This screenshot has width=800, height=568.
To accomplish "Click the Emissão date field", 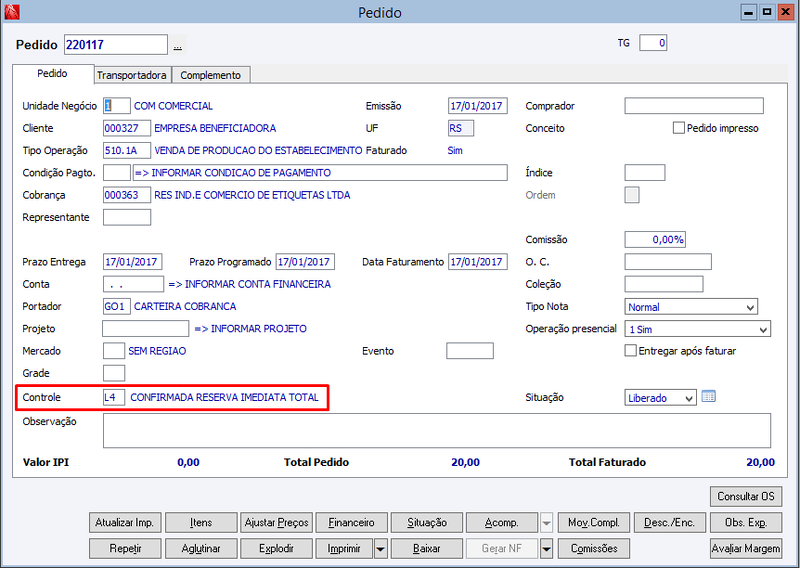I will coord(478,106).
